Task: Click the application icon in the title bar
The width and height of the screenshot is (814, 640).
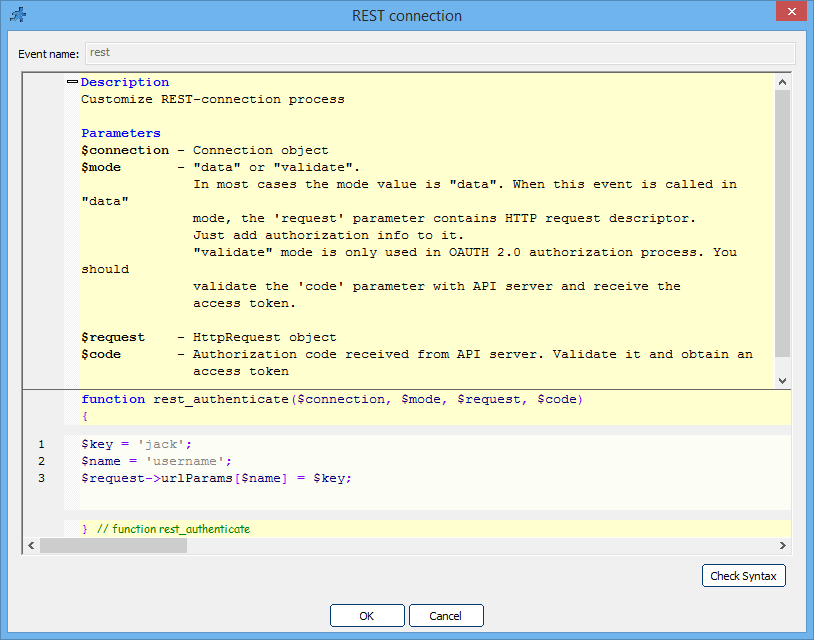Action: pos(16,12)
